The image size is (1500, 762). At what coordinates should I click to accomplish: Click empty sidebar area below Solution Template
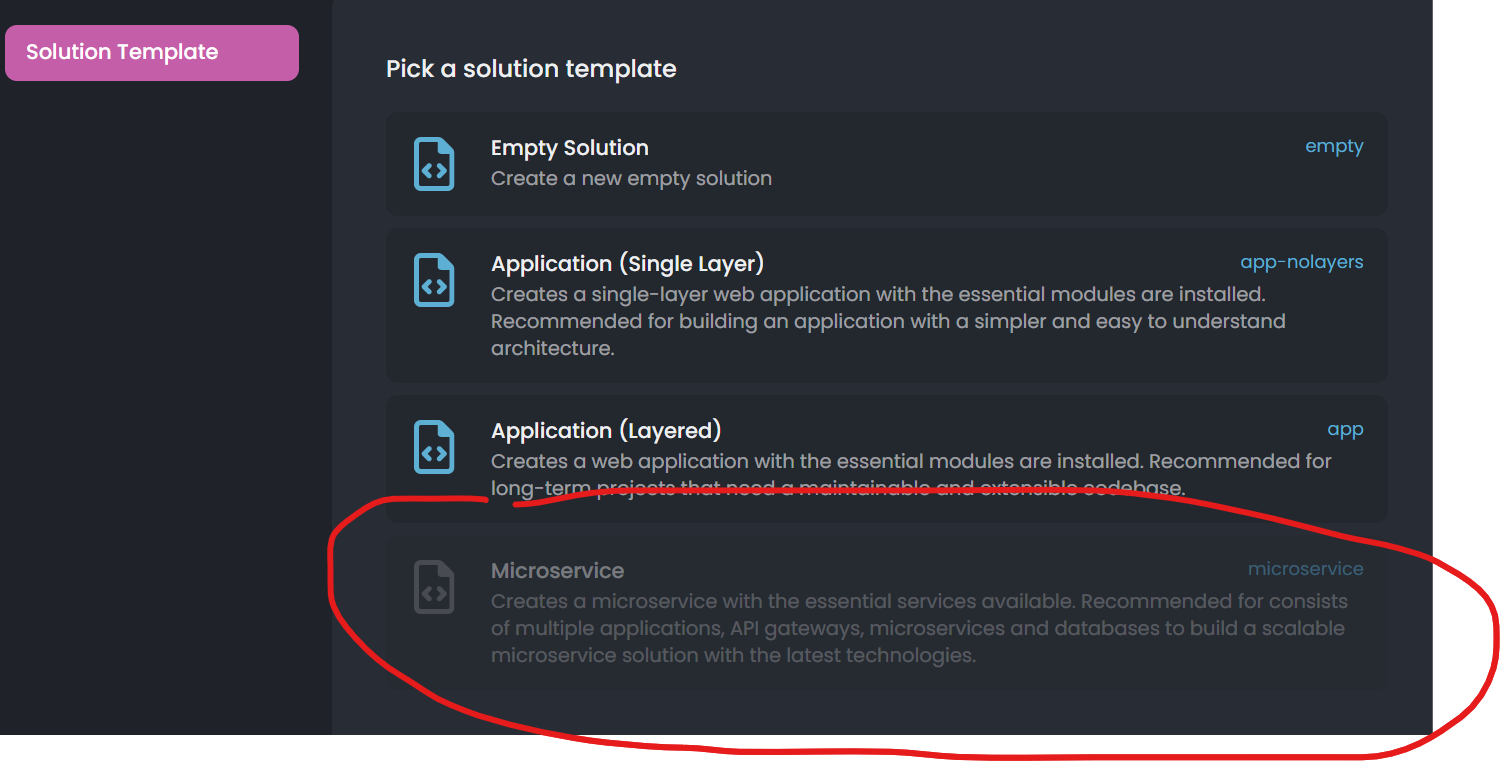(x=165, y=400)
